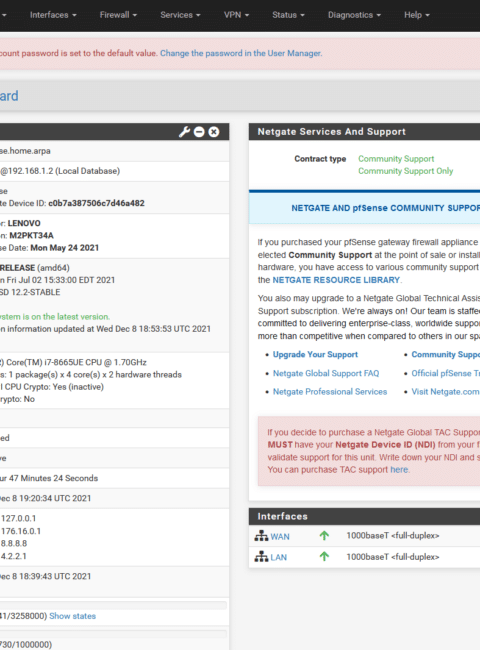The image size is (480, 650).
Task: Open widget settings wrench icon
Action: 184,132
